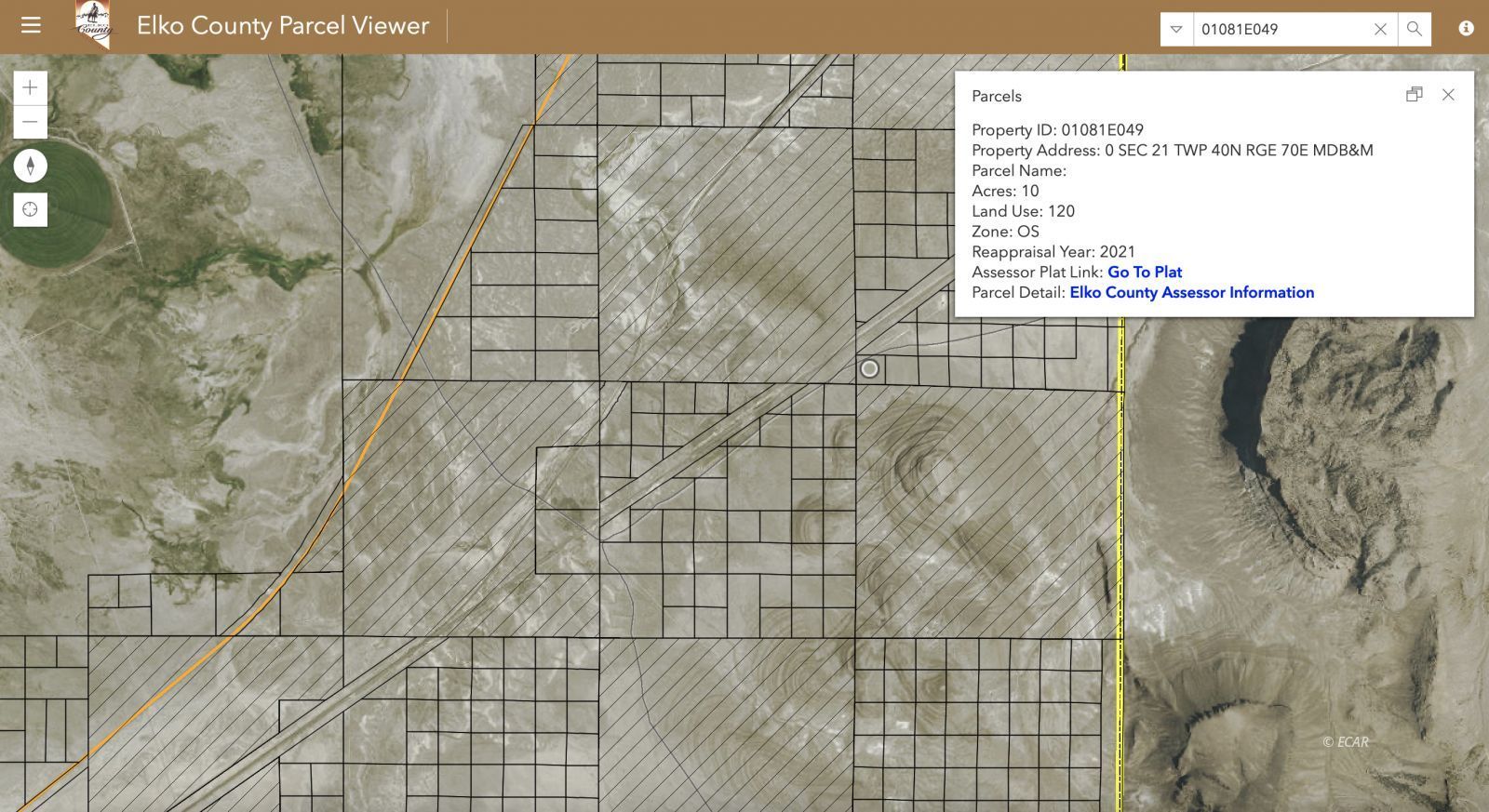Click the Parcels popup heading
The height and width of the screenshot is (812, 1489).
click(996, 96)
